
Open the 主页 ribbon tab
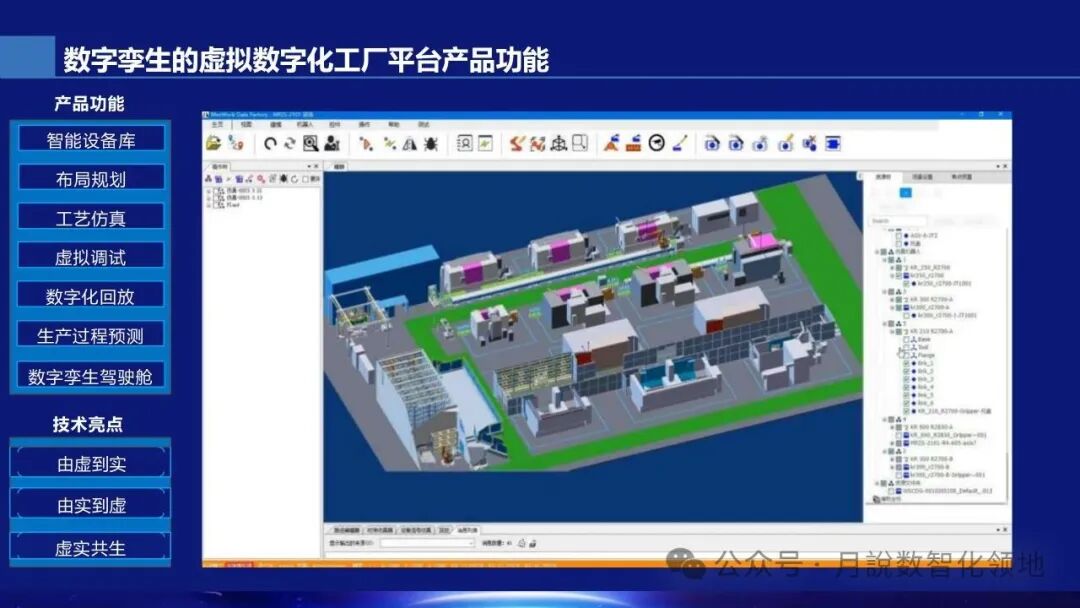coord(218,125)
